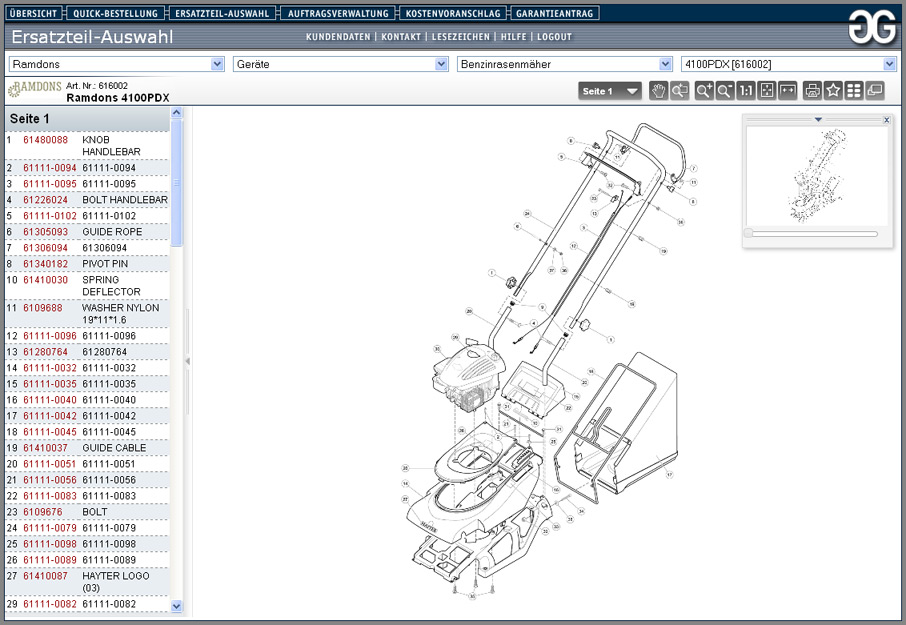Open part number 61280764
This screenshot has height=625, width=906.
(x=45, y=352)
